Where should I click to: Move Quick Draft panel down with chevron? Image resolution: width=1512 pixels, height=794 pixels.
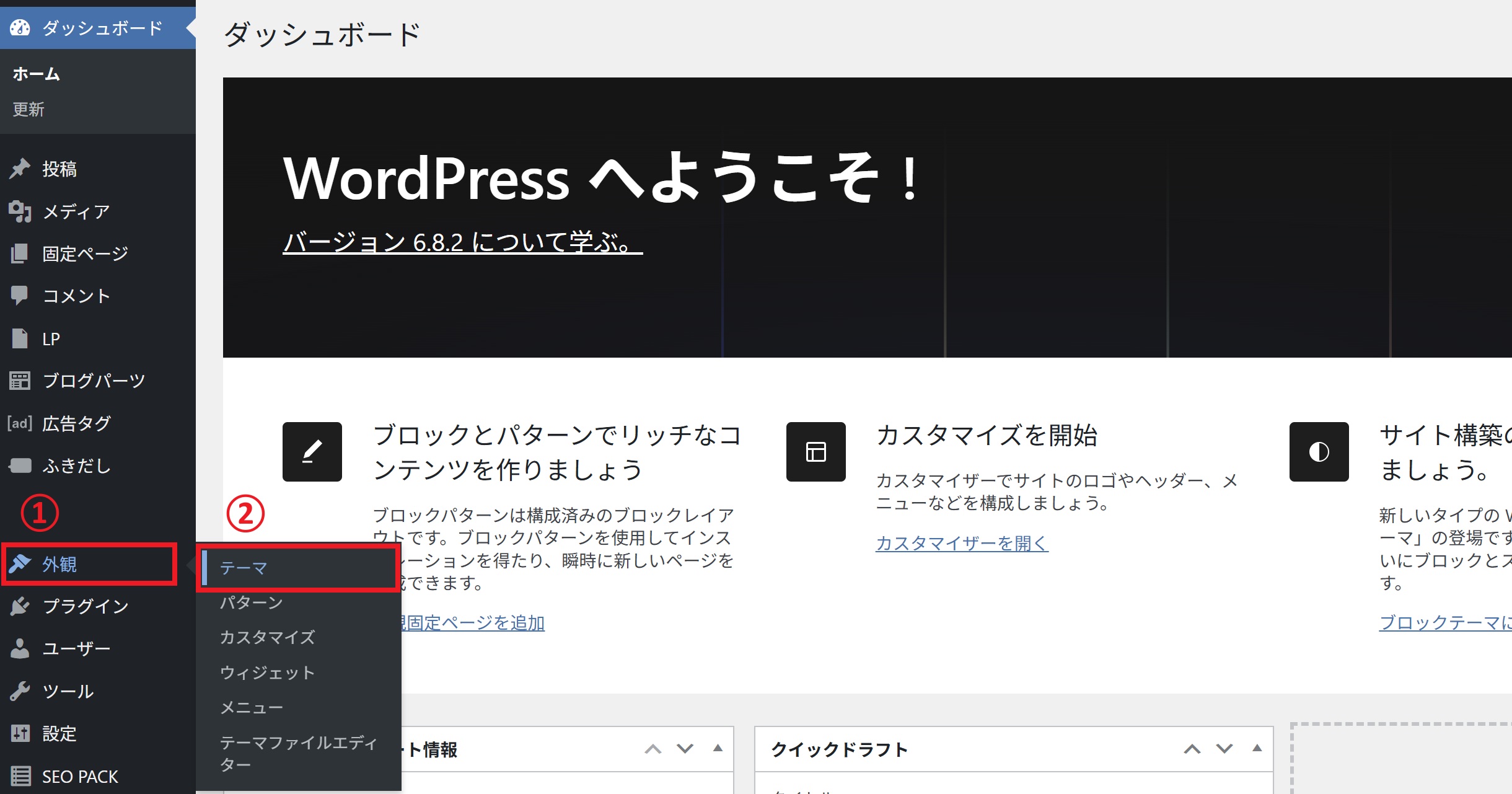[x=1224, y=749]
